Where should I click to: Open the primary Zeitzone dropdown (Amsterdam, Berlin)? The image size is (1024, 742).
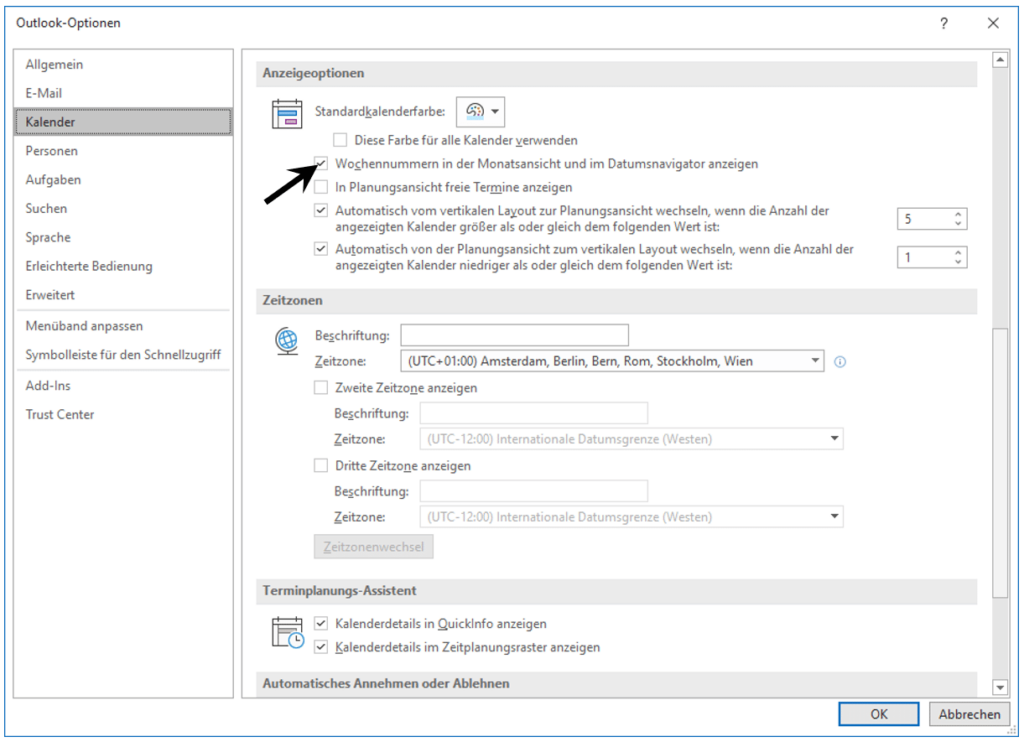612,361
